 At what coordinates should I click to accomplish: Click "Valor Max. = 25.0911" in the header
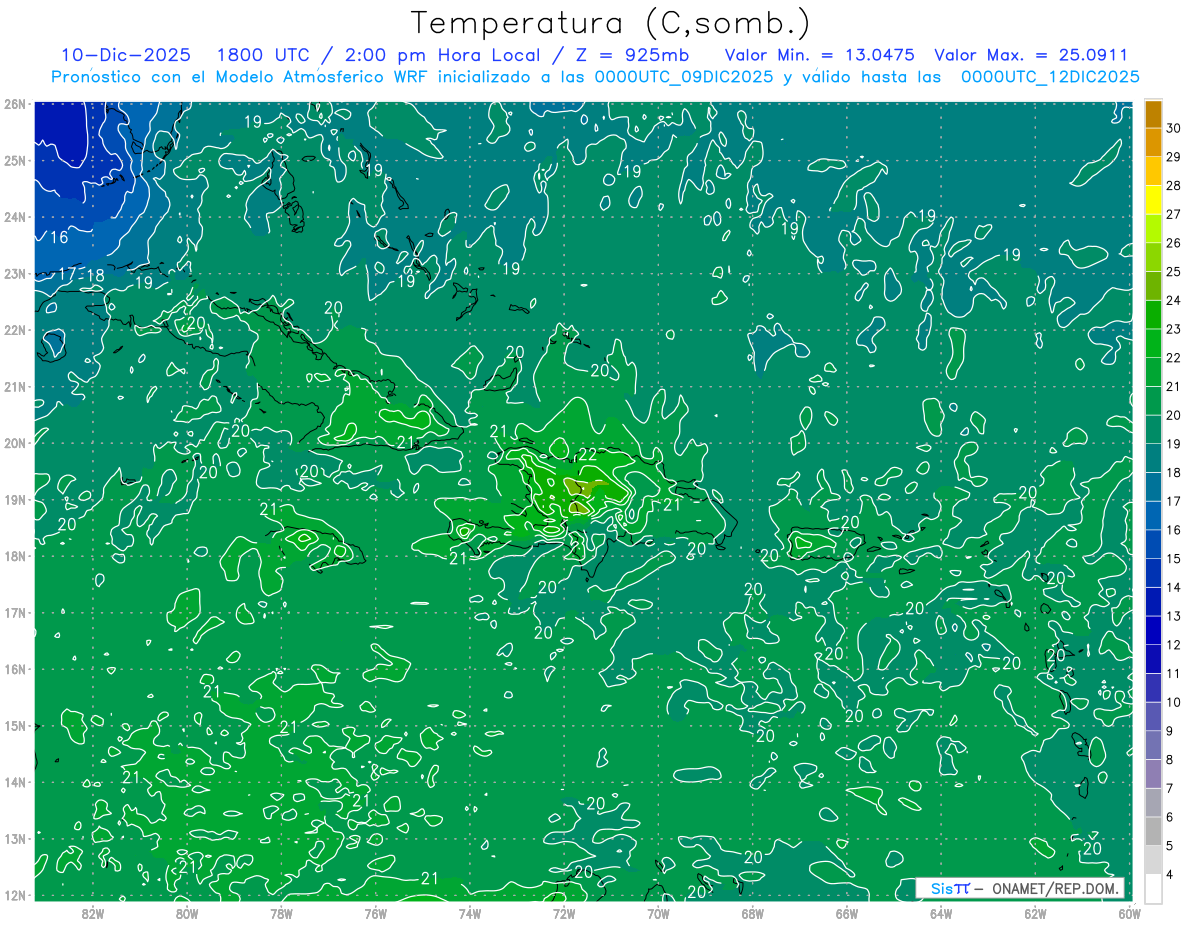1030,56
